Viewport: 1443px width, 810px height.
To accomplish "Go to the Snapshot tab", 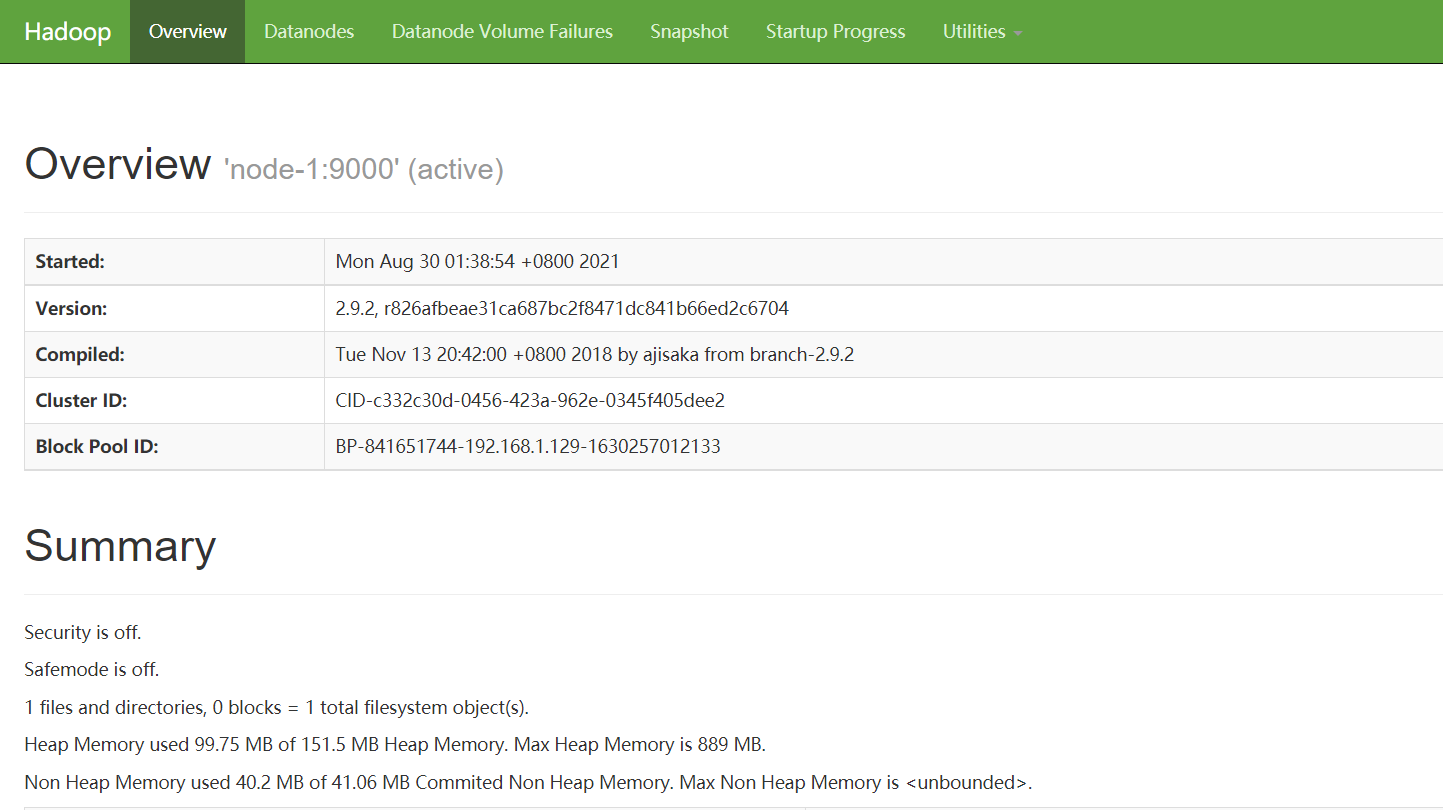I will point(689,32).
